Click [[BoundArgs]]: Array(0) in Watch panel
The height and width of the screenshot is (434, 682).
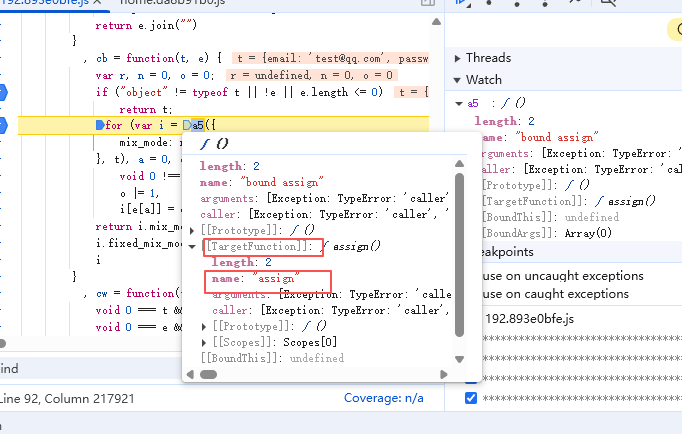coord(547,234)
